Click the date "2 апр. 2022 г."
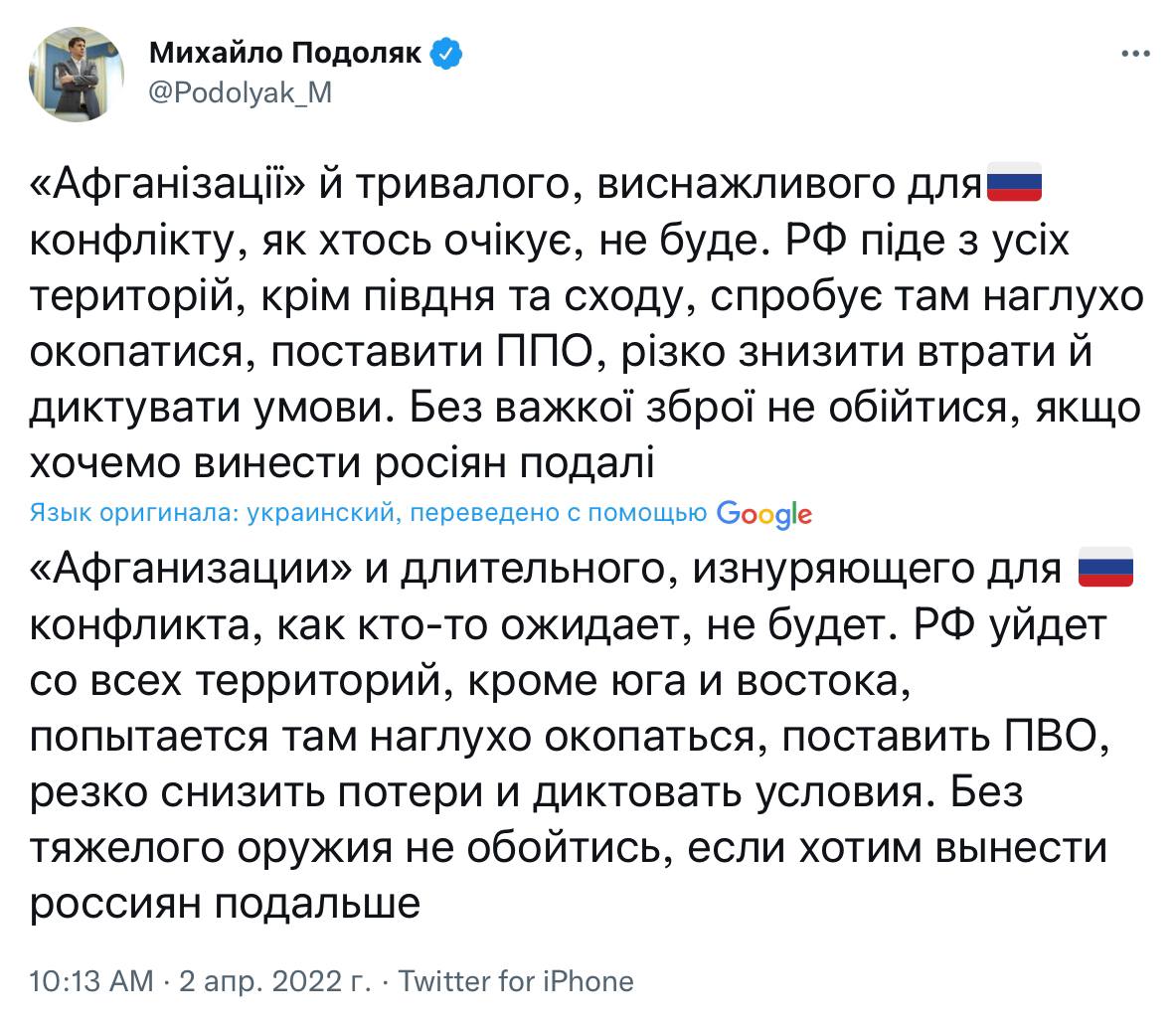The width and height of the screenshot is (1176, 1026). (274, 981)
